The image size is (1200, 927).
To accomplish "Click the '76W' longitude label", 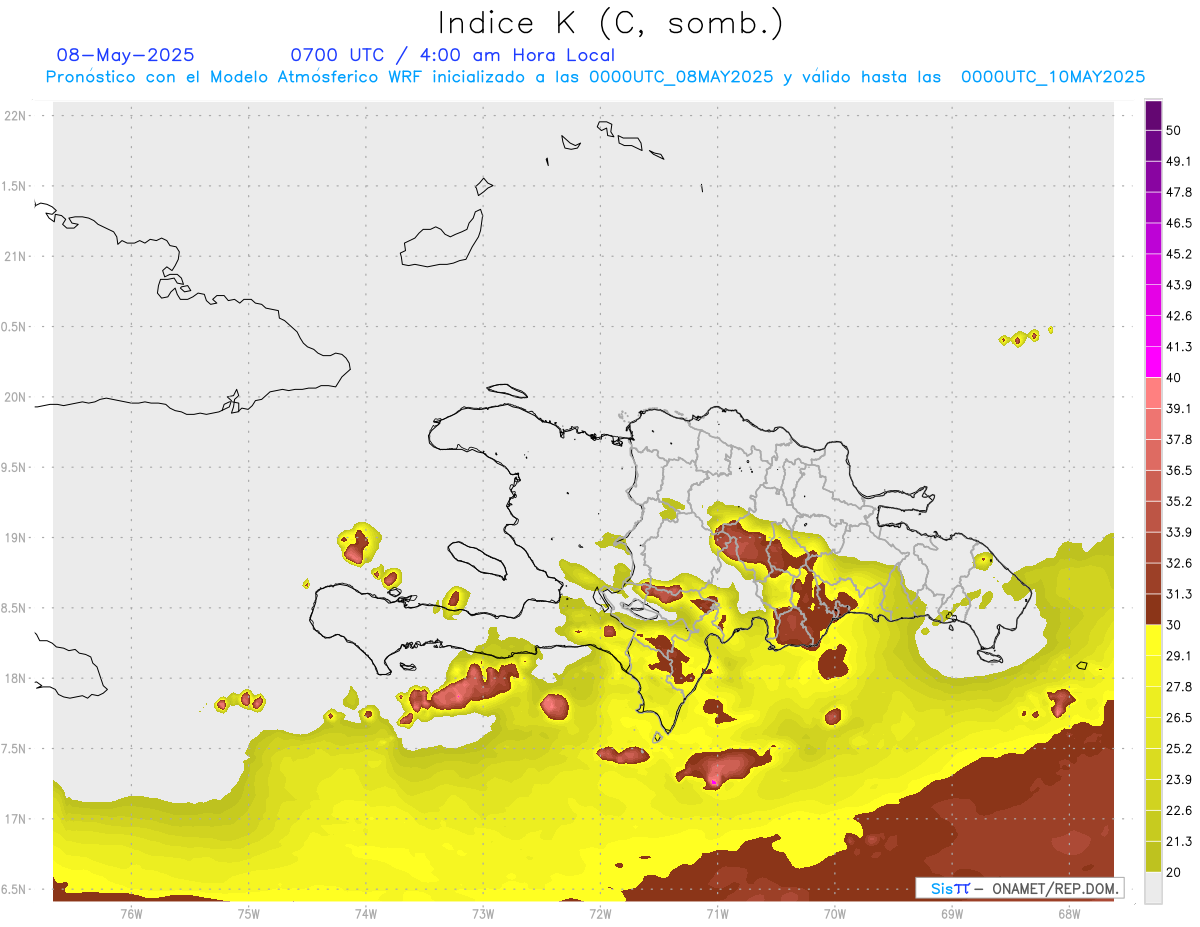I will pyautogui.click(x=131, y=914).
